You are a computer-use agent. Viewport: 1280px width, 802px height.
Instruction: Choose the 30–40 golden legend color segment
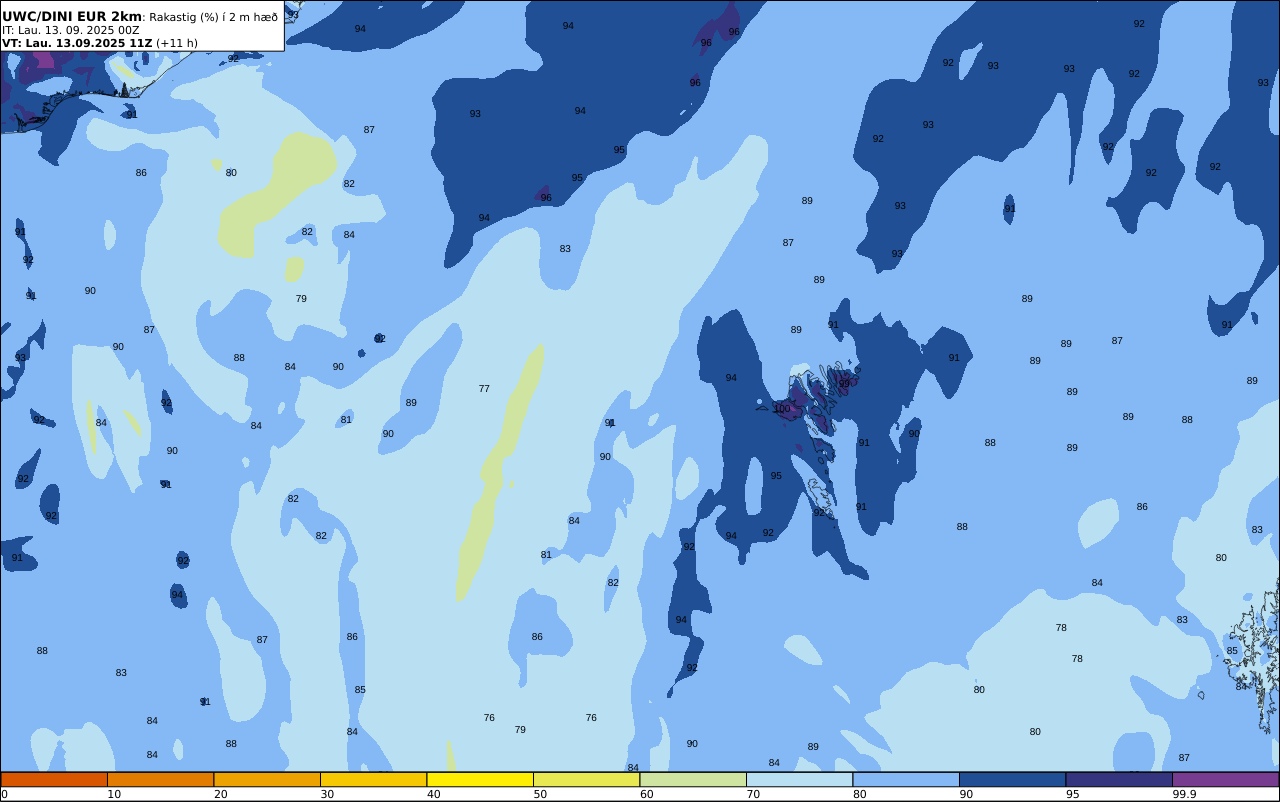(373, 779)
